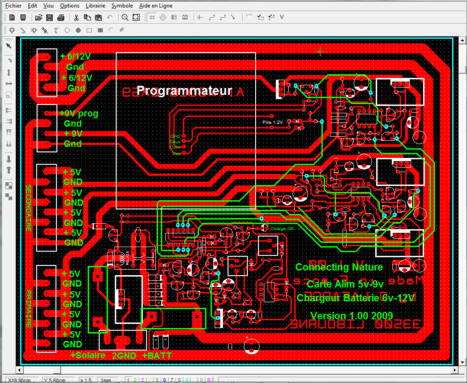The height and width of the screenshot is (383, 467).
Task: Select the text T tool
Action: (x=56, y=30)
